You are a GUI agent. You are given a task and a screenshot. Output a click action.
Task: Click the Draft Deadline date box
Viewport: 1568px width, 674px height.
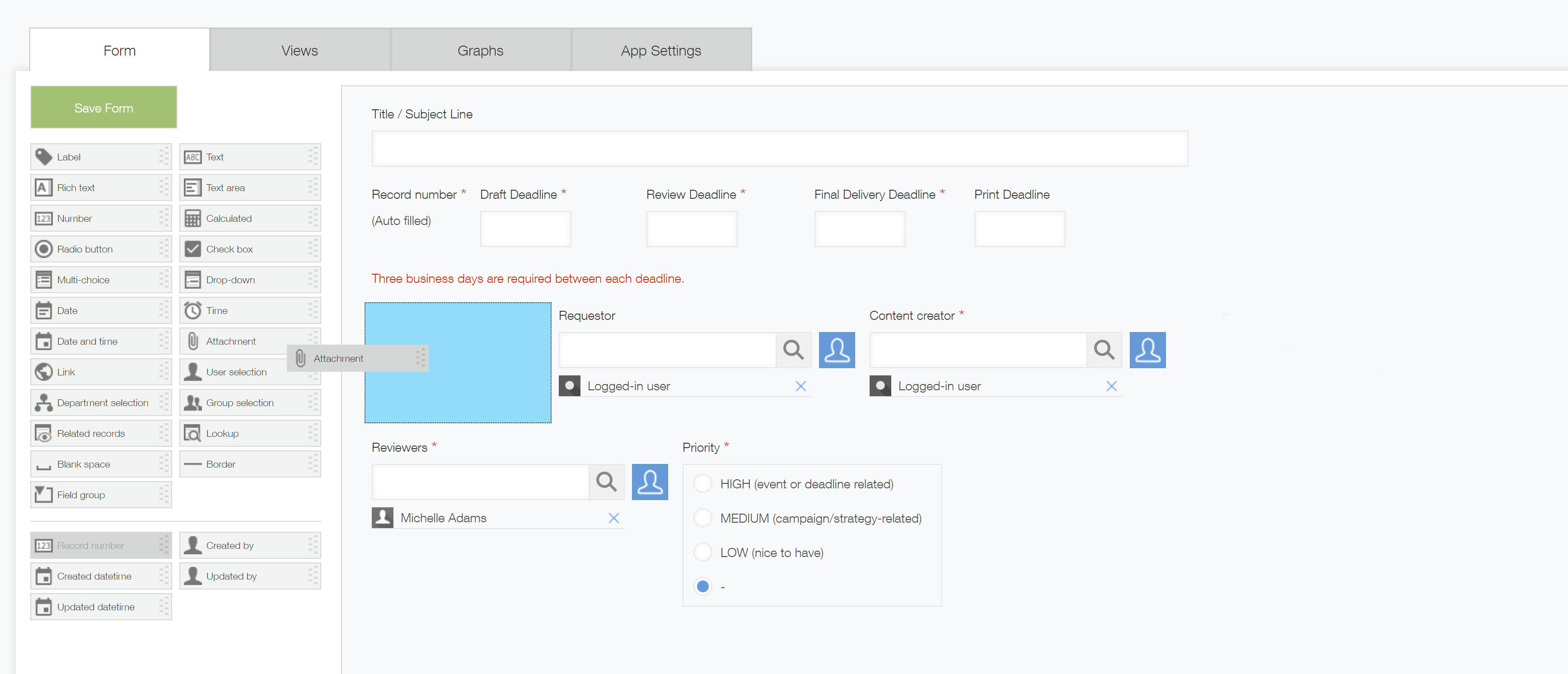click(x=524, y=228)
